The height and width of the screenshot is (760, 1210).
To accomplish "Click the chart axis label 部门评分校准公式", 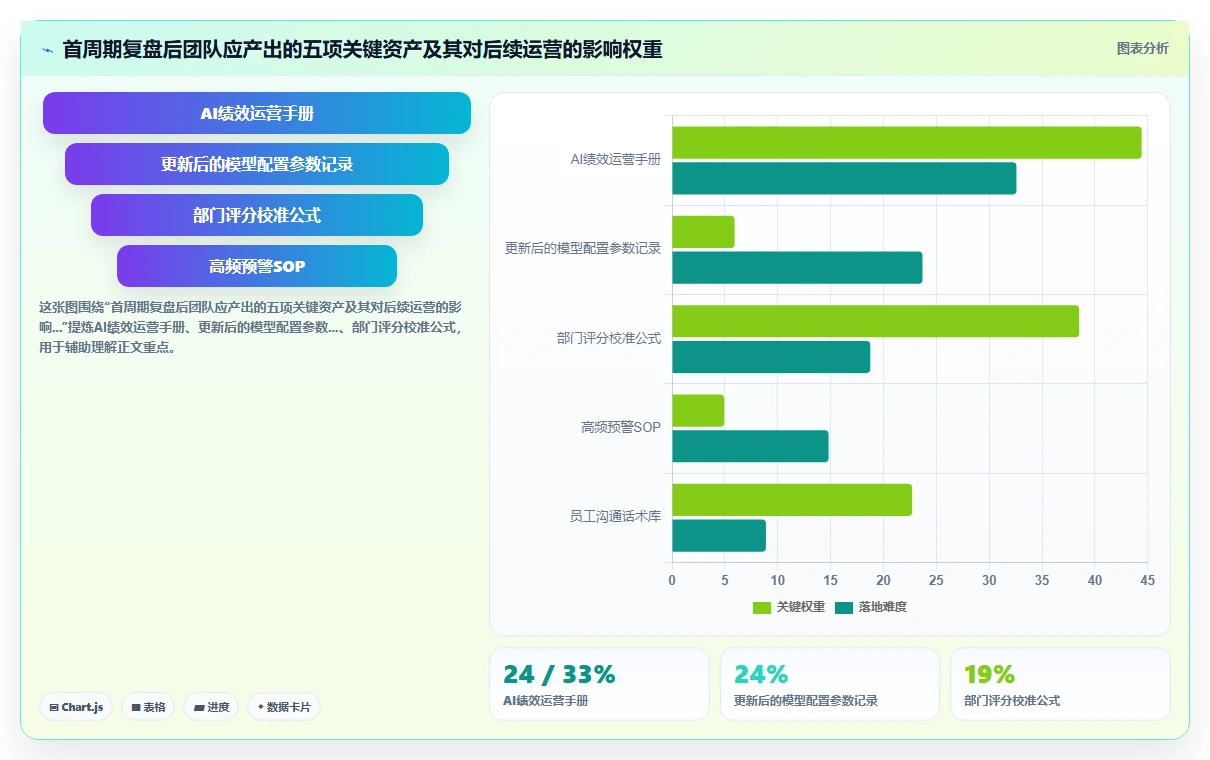I will pyautogui.click(x=609, y=339).
